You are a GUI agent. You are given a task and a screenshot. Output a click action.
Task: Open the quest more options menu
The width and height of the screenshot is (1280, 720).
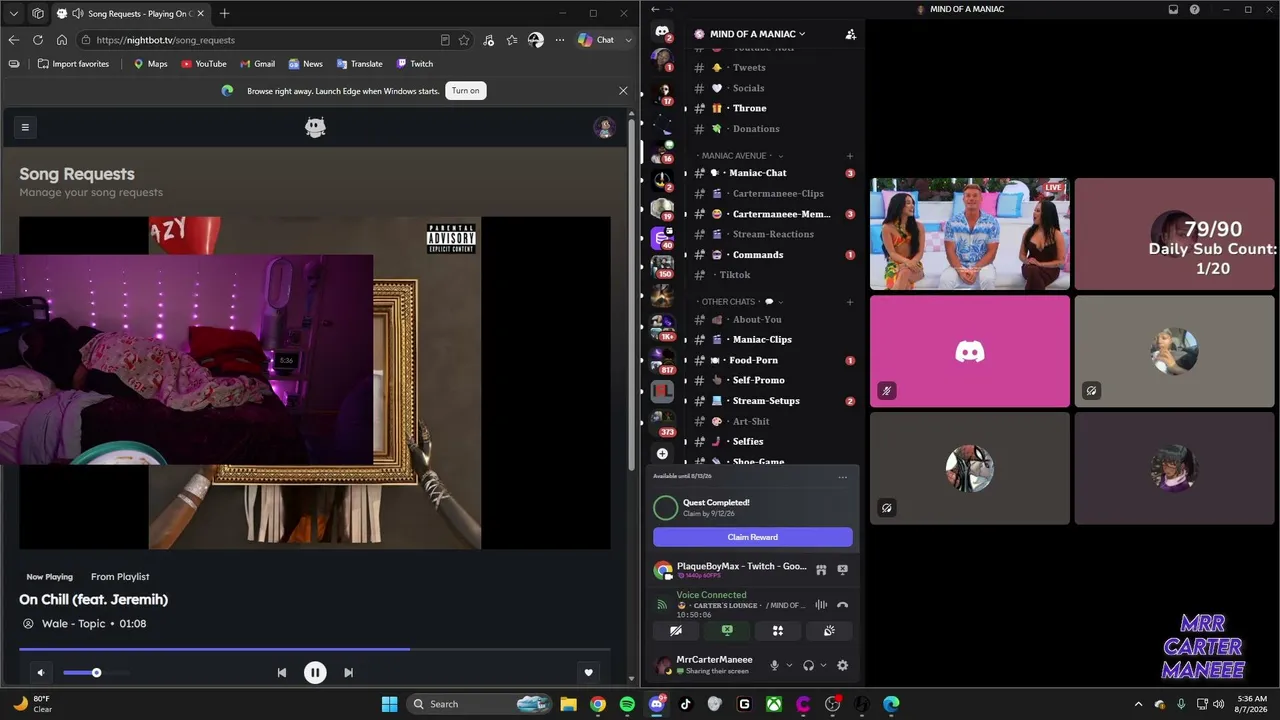click(x=842, y=477)
